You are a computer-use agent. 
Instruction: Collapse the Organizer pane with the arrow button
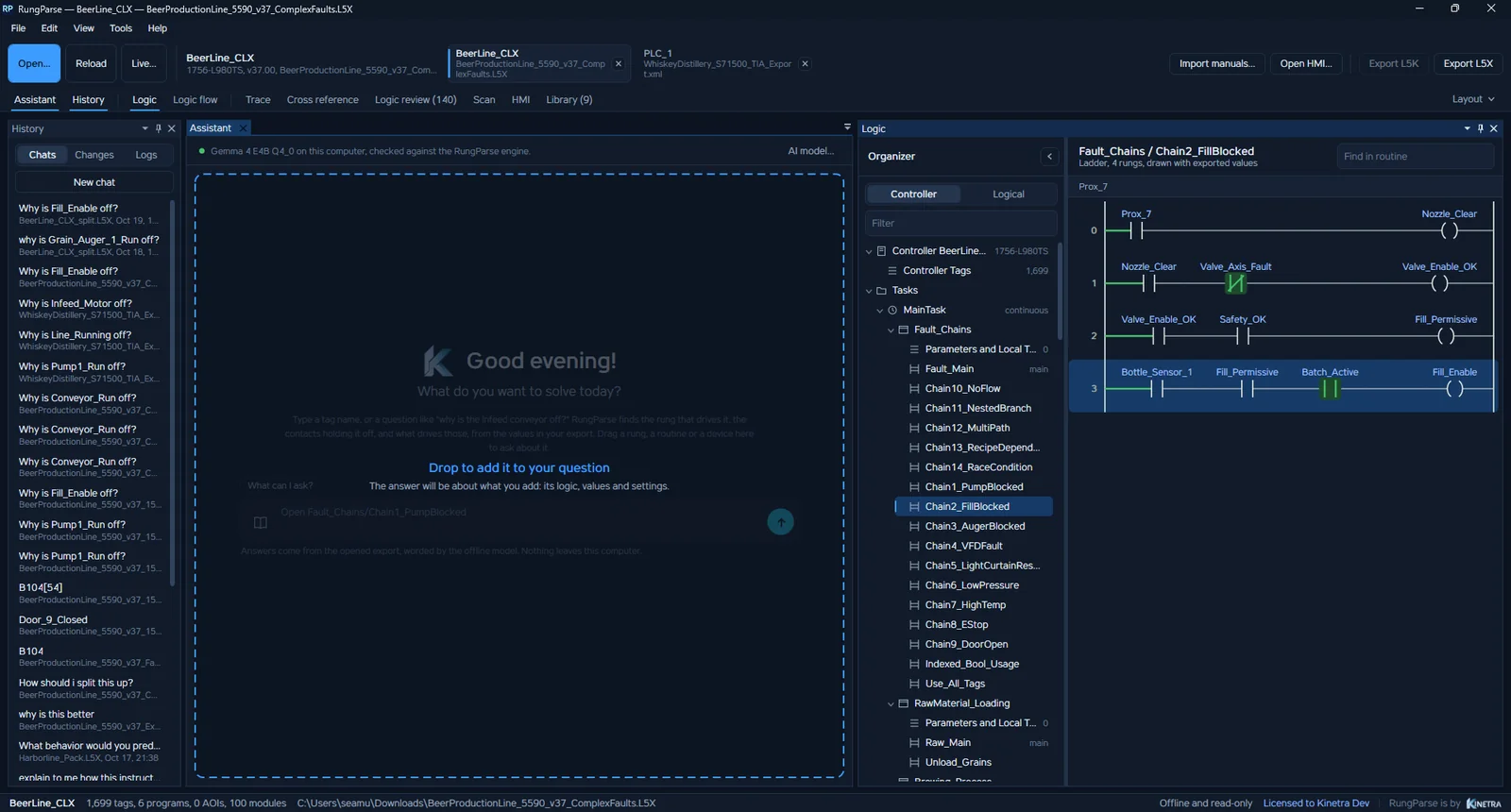click(1049, 157)
